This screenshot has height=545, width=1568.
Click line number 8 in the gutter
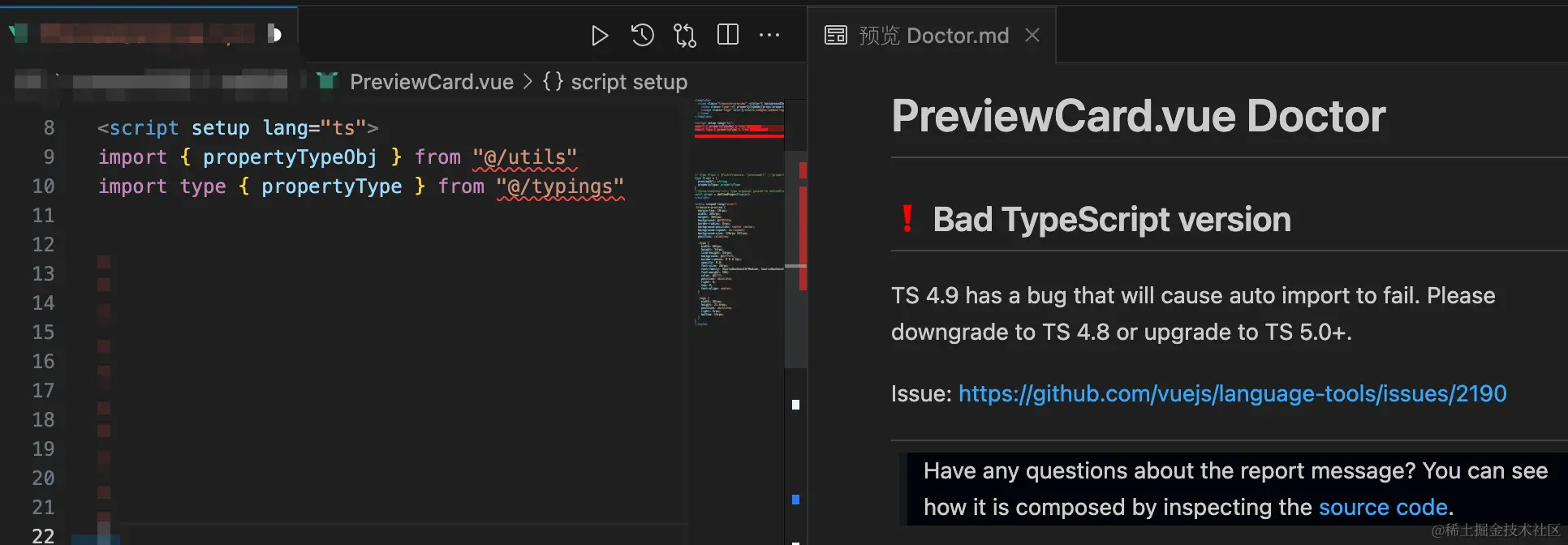pyautogui.click(x=49, y=128)
